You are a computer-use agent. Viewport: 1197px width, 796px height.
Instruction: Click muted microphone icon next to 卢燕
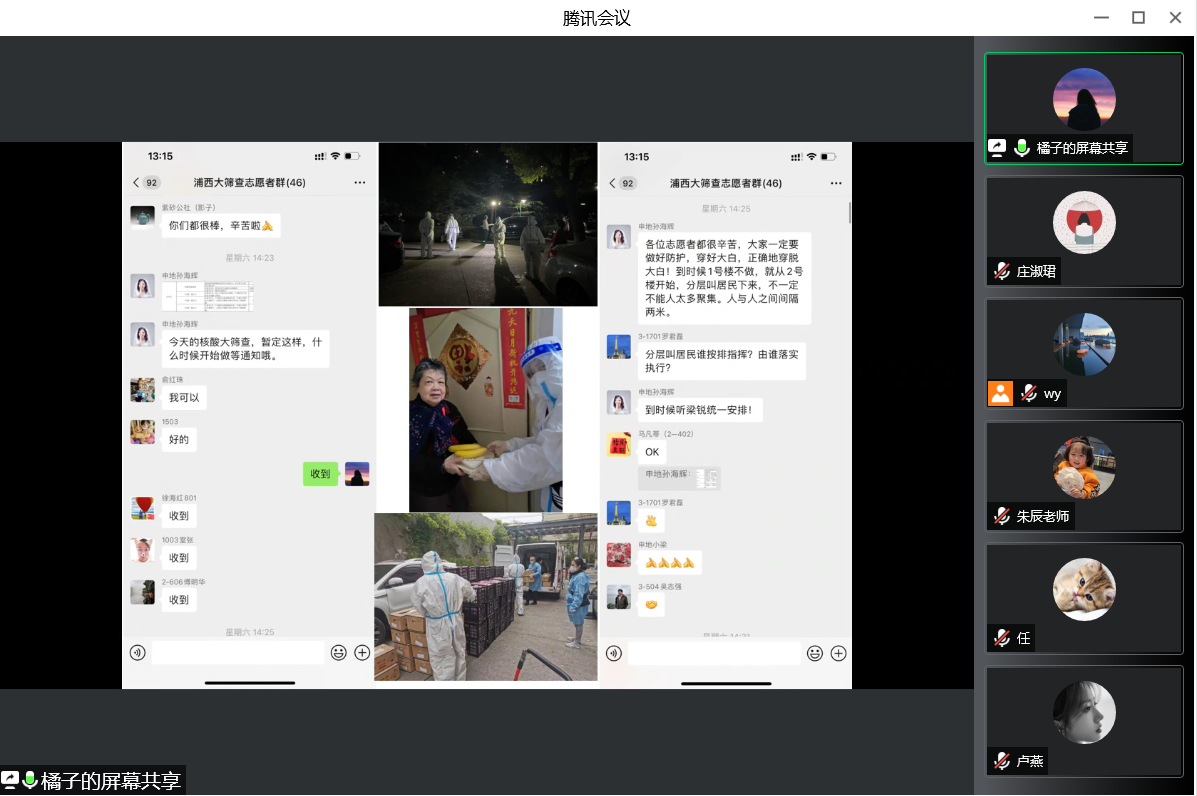pos(1001,761)
